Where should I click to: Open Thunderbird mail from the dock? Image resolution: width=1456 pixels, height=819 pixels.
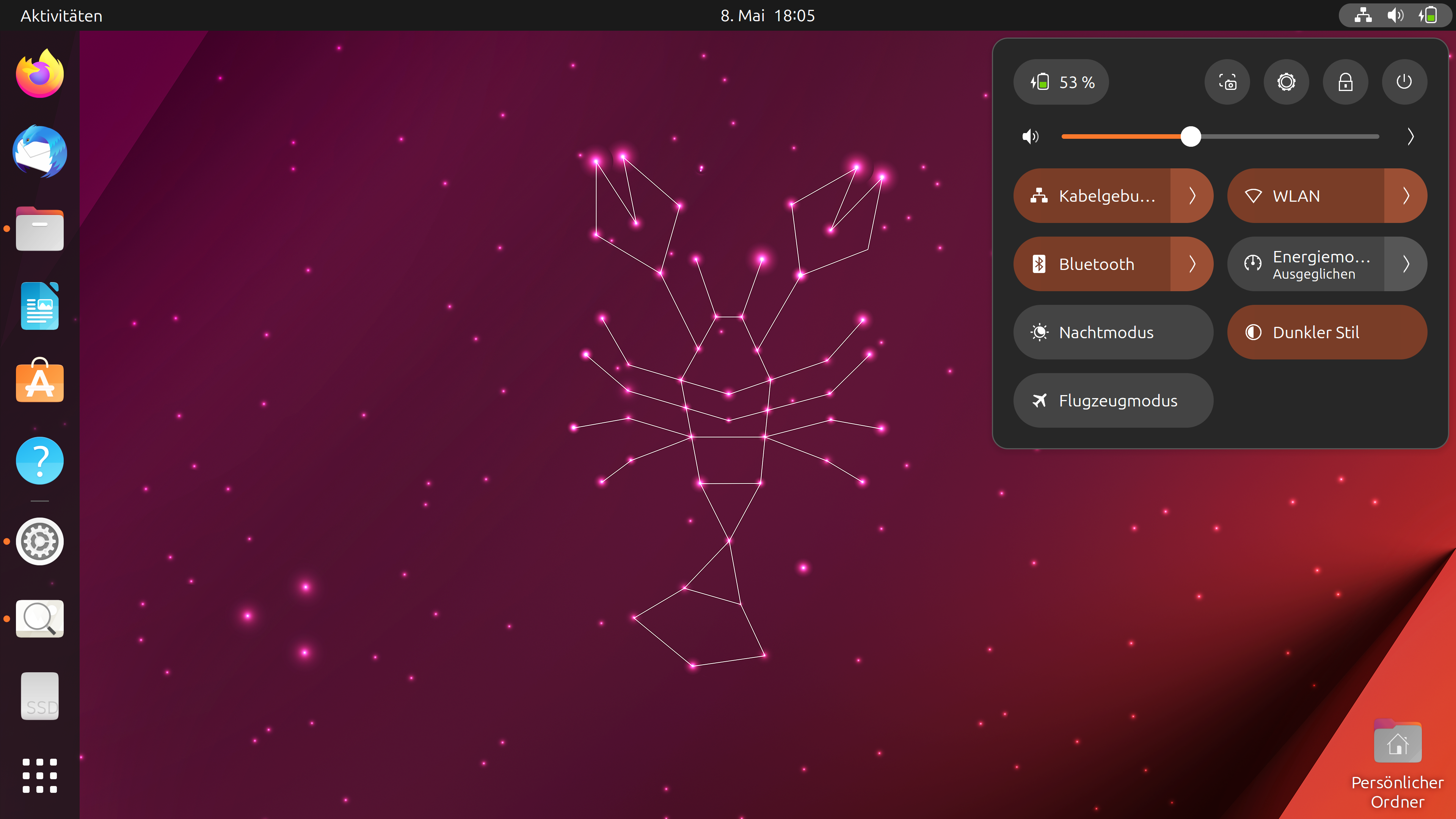coord(39,152)
